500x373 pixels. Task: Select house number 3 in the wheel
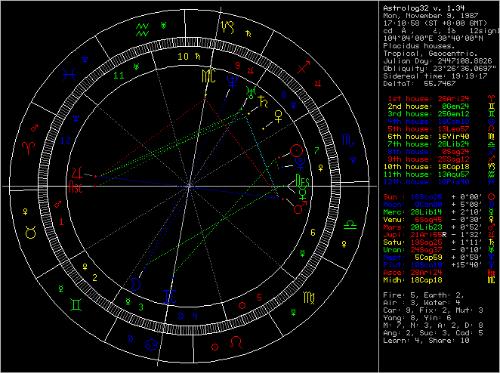click(141, 307)
